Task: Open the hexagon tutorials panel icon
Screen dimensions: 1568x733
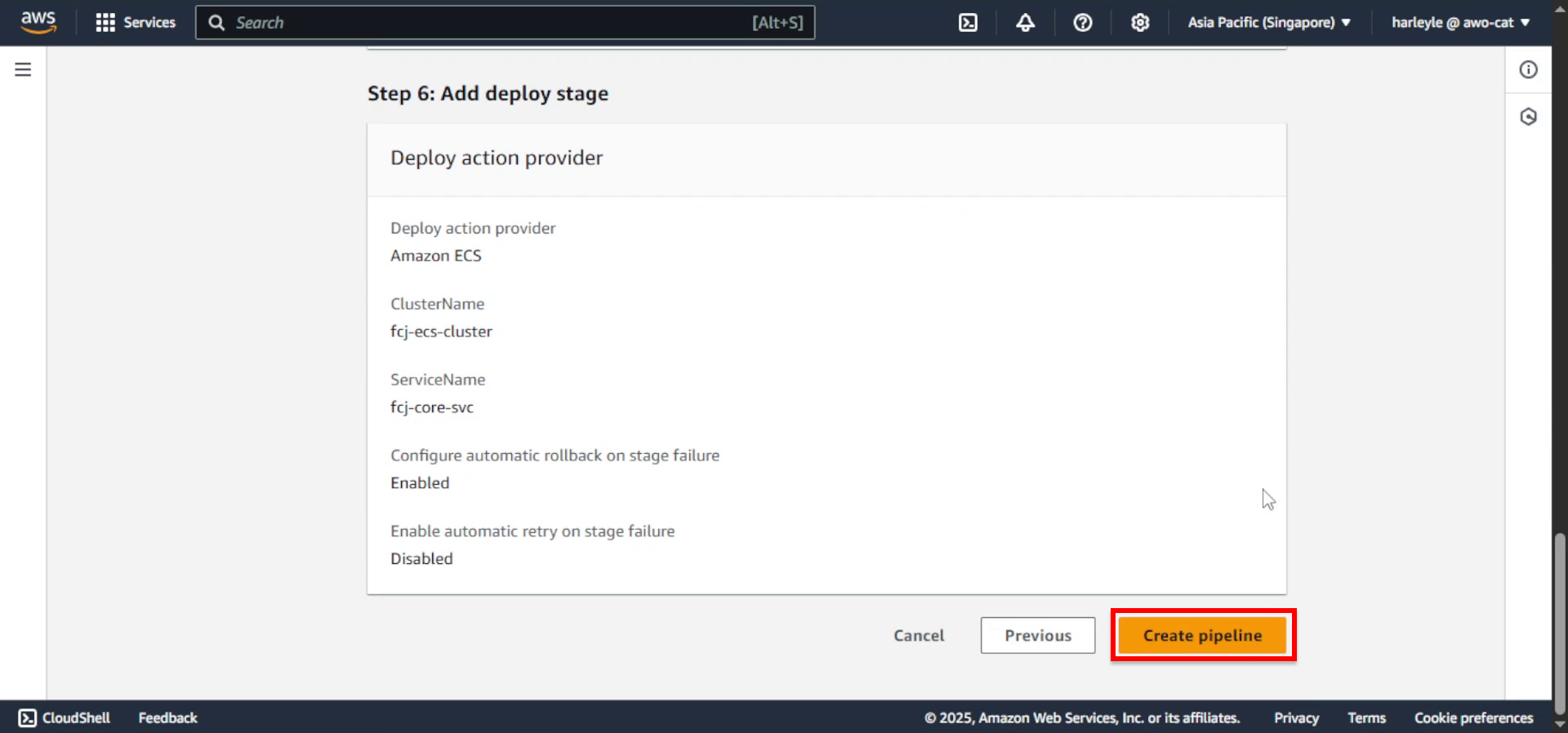Action: coord(1528,117)
